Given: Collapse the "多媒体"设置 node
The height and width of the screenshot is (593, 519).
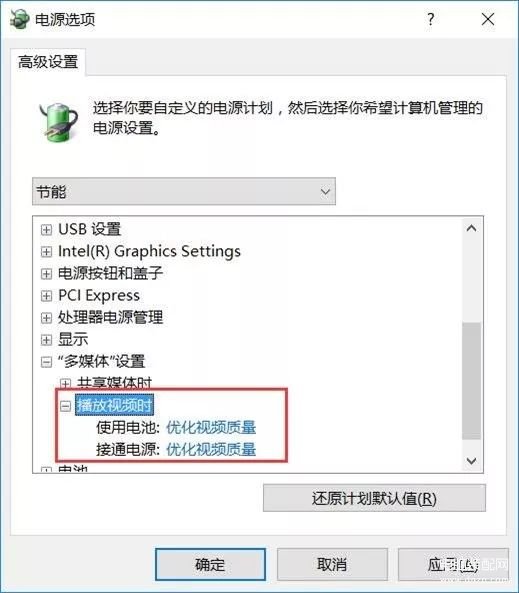Looking at the screenshot, I should tap(46, 362).
